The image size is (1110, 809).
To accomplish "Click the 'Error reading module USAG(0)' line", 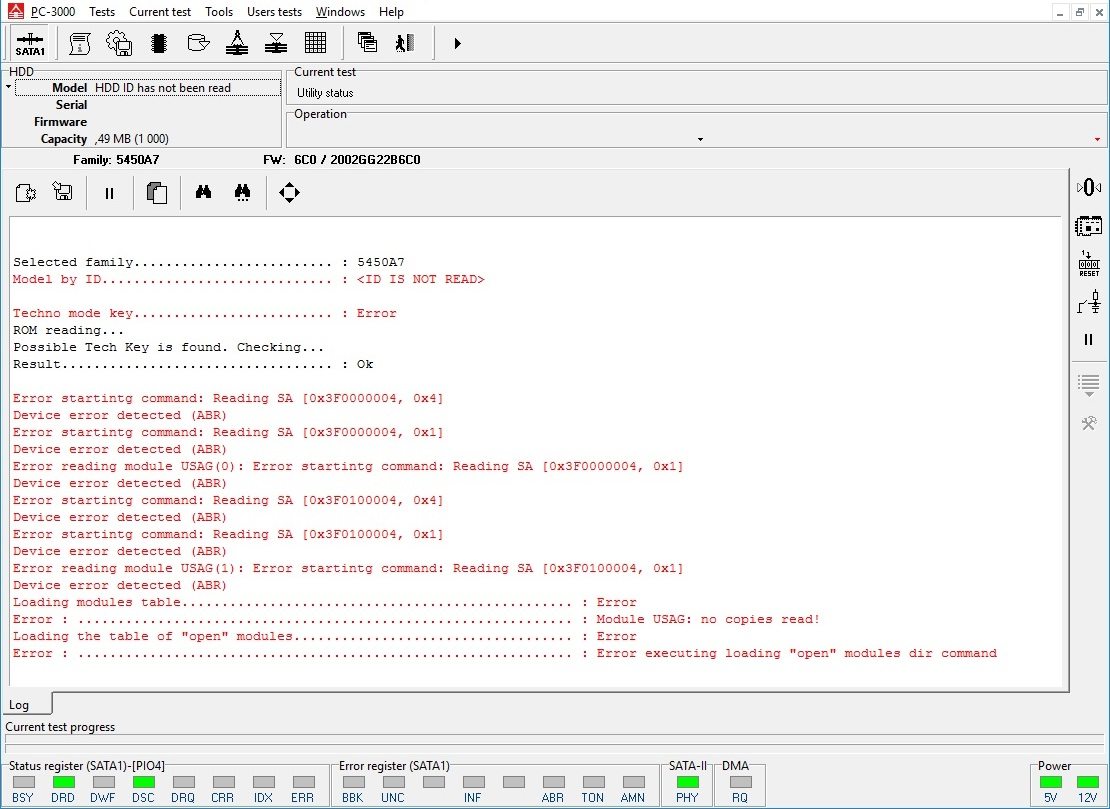I will (x=348, y=466).
